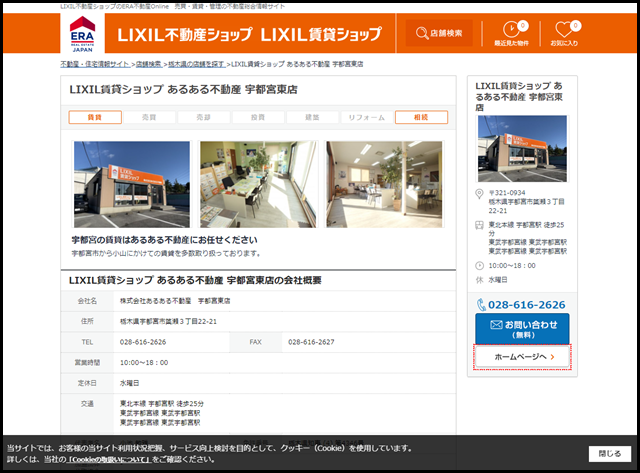
Task: Follow the 不動産・住宅情報サイト breadcrumb link
Action: point(95,64)
